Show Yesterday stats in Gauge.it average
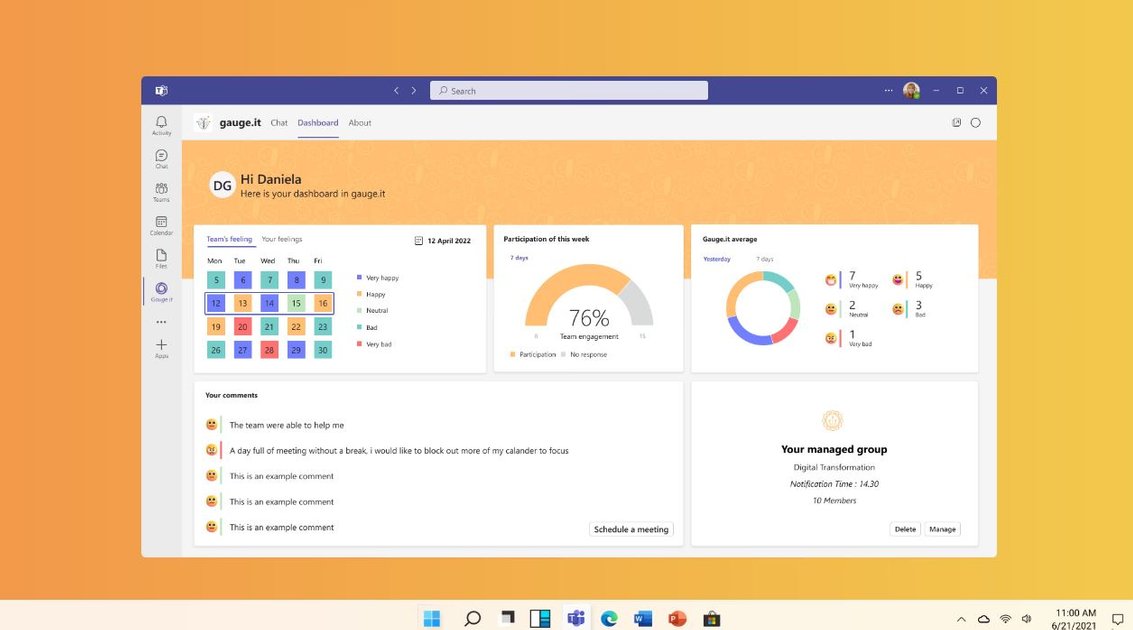 [x=716, y=258]
